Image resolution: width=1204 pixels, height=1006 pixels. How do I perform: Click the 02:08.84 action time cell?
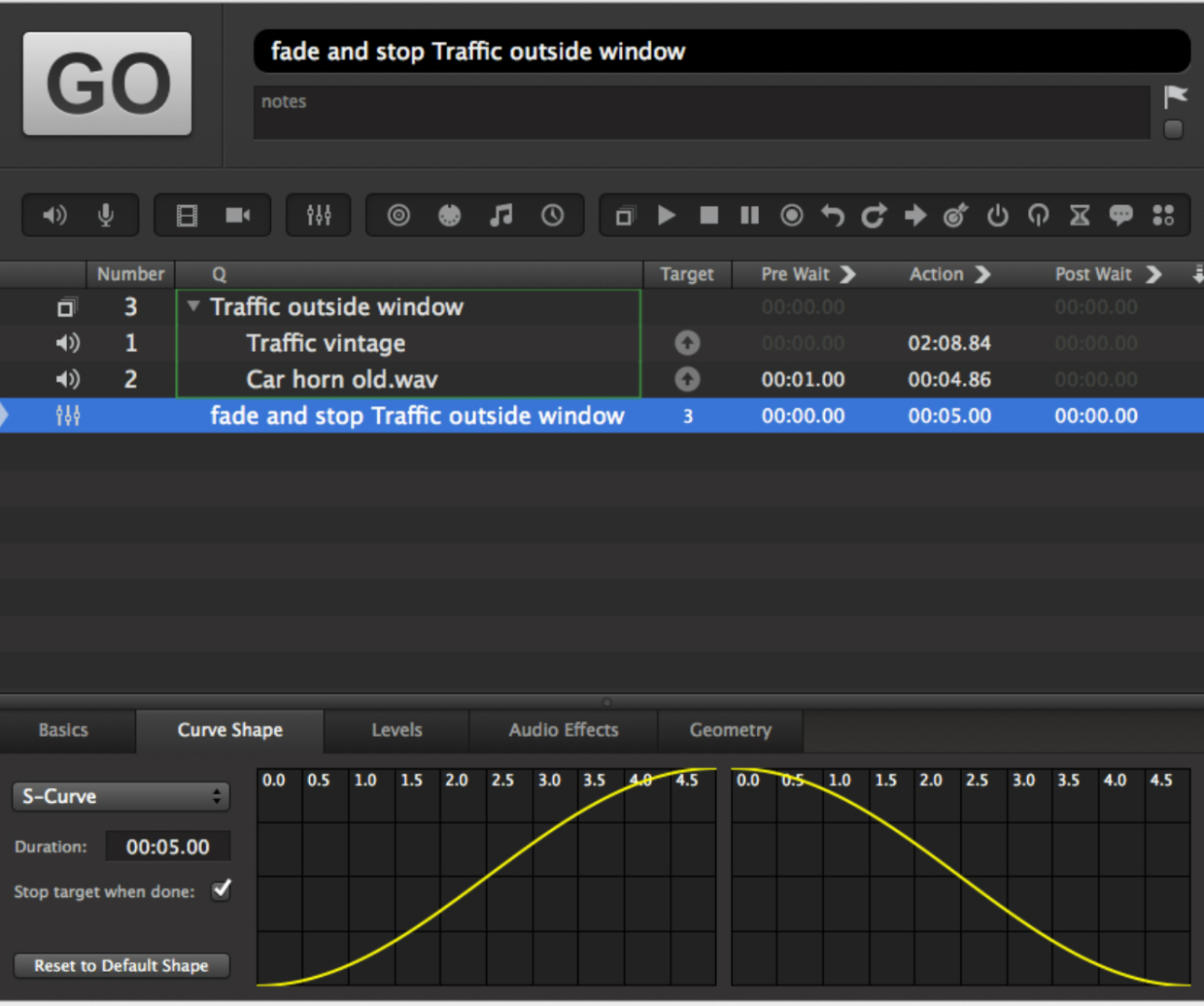pyautogui.click(x=949, y=343)
